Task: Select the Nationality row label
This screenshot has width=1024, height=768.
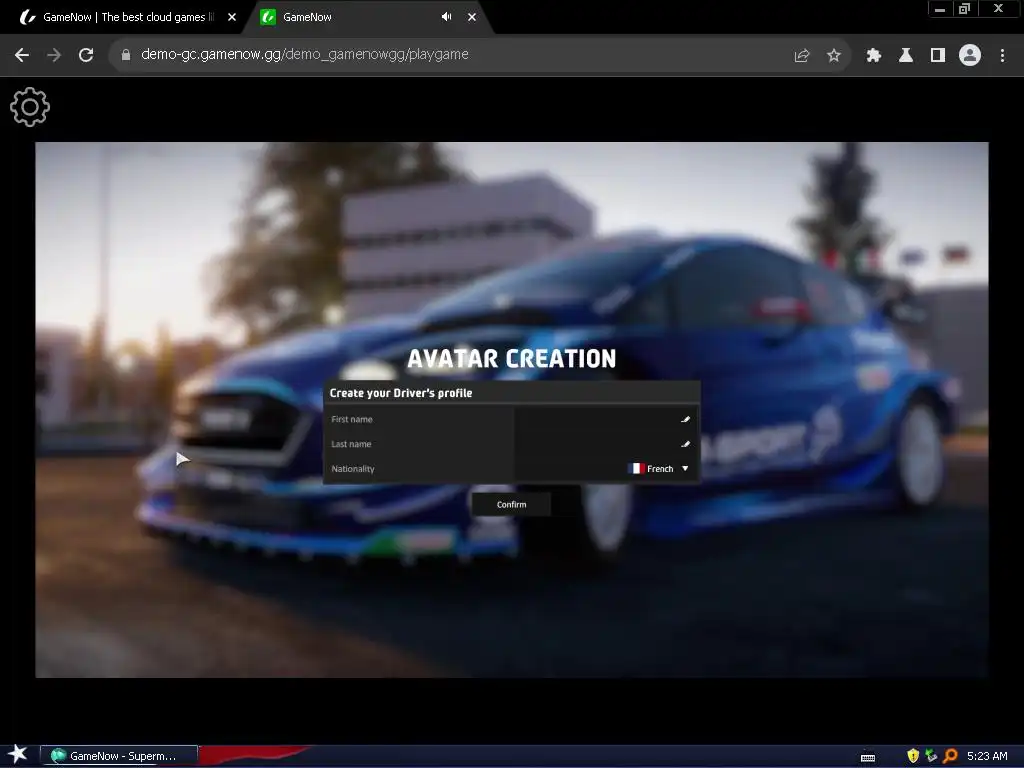Action: tap(353, 469)
